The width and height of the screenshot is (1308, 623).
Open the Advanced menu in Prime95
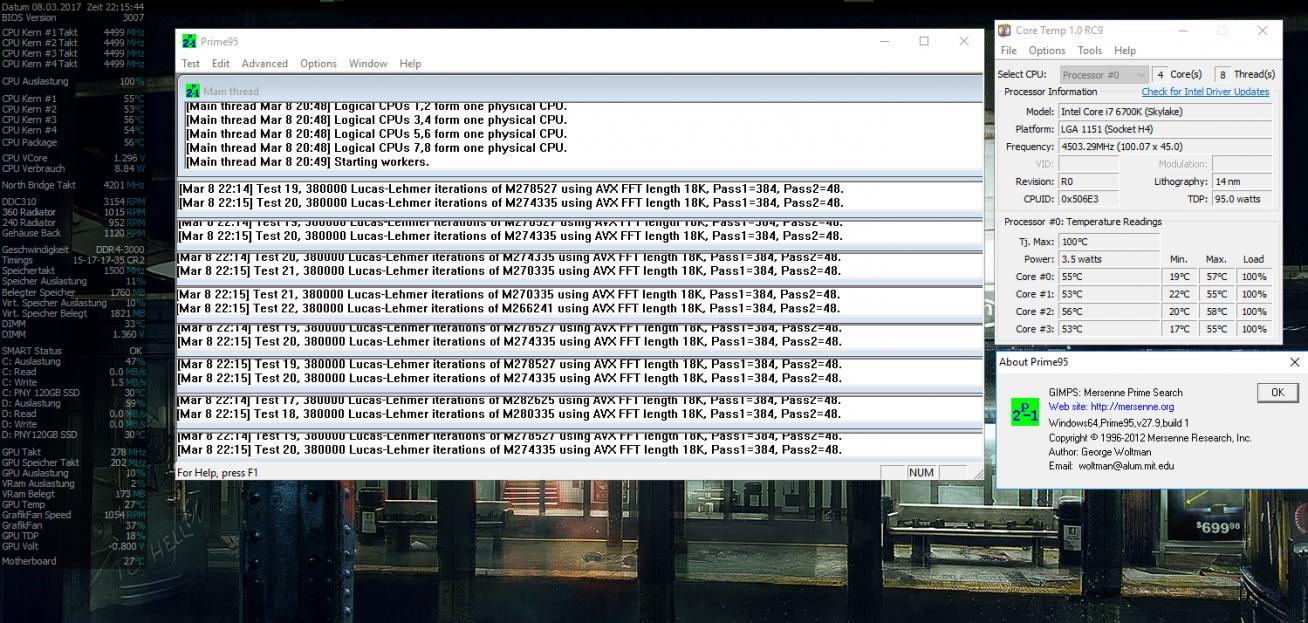tap(264, 63)
